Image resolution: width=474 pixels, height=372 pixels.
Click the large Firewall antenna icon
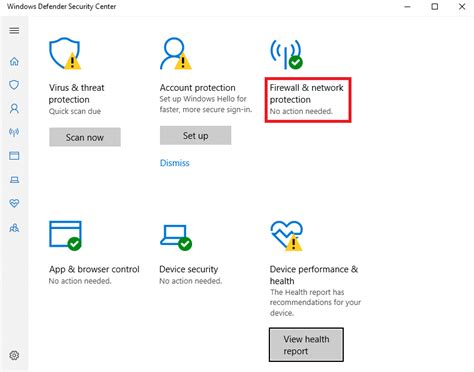[x=286, y=54]
